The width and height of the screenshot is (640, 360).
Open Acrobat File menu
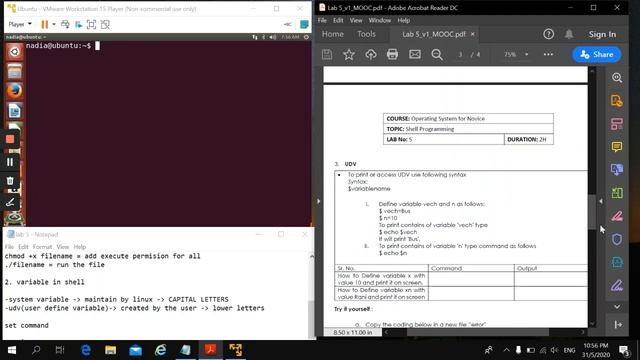point(322,20)
